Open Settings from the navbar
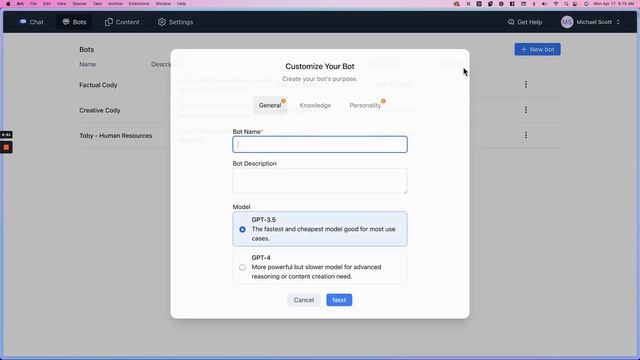The height and width of the screenshot is (360, 640). pos(176,22)
